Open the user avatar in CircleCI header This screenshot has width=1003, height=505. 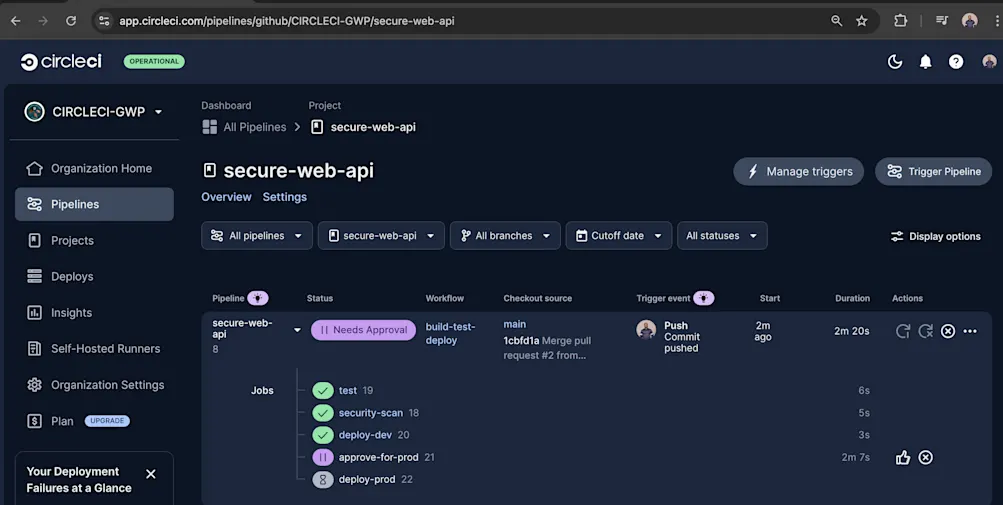[x=989, y=61]
